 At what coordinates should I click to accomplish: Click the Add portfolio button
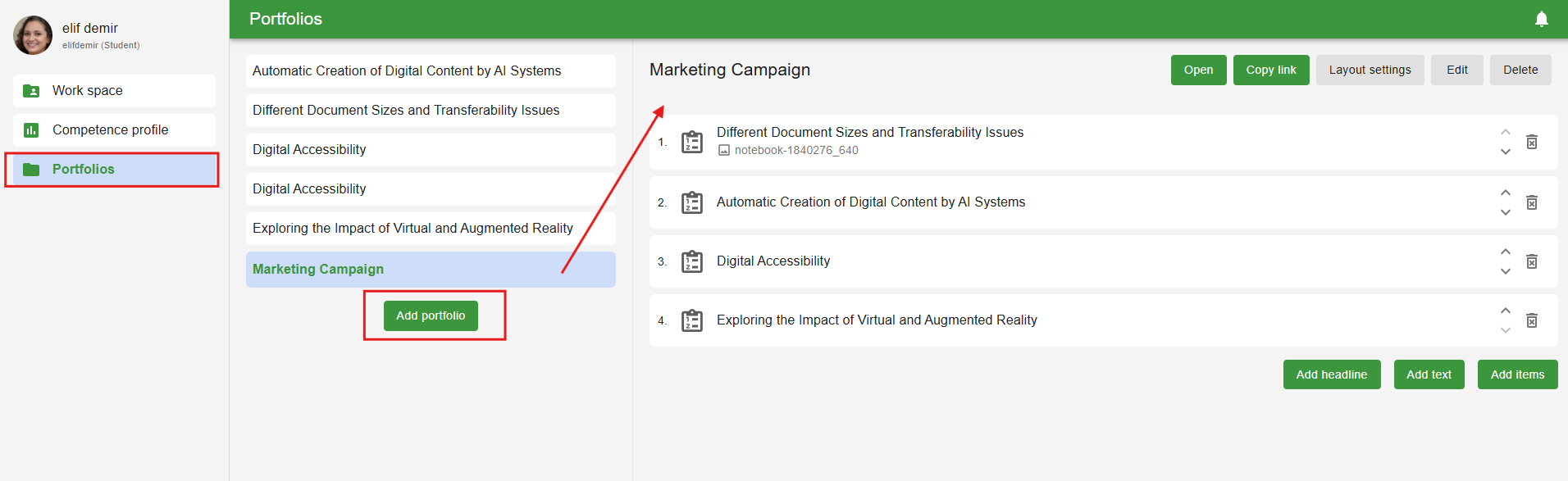[x=431, y=315]
